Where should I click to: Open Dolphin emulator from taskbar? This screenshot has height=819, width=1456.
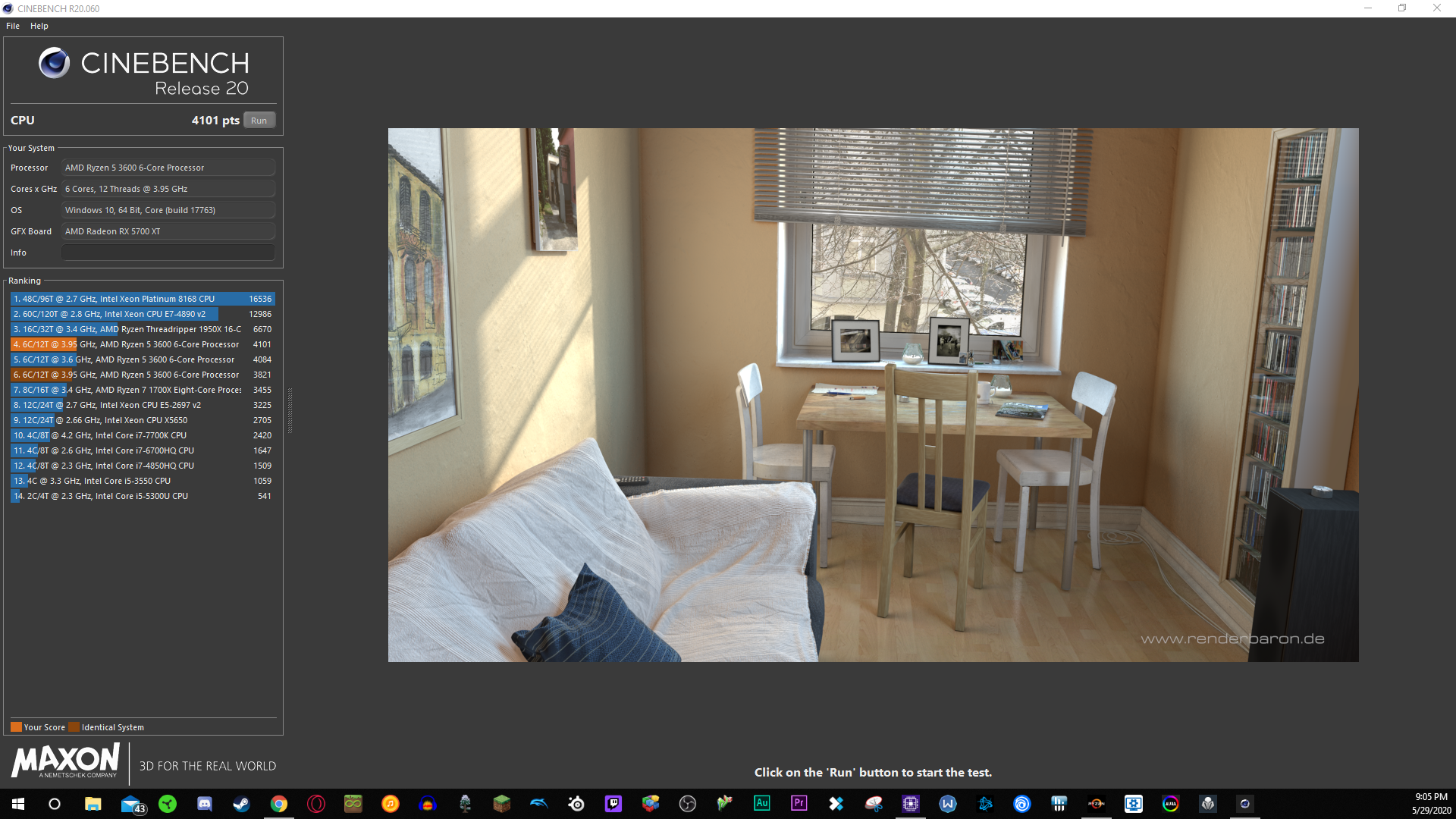[539, 804]
